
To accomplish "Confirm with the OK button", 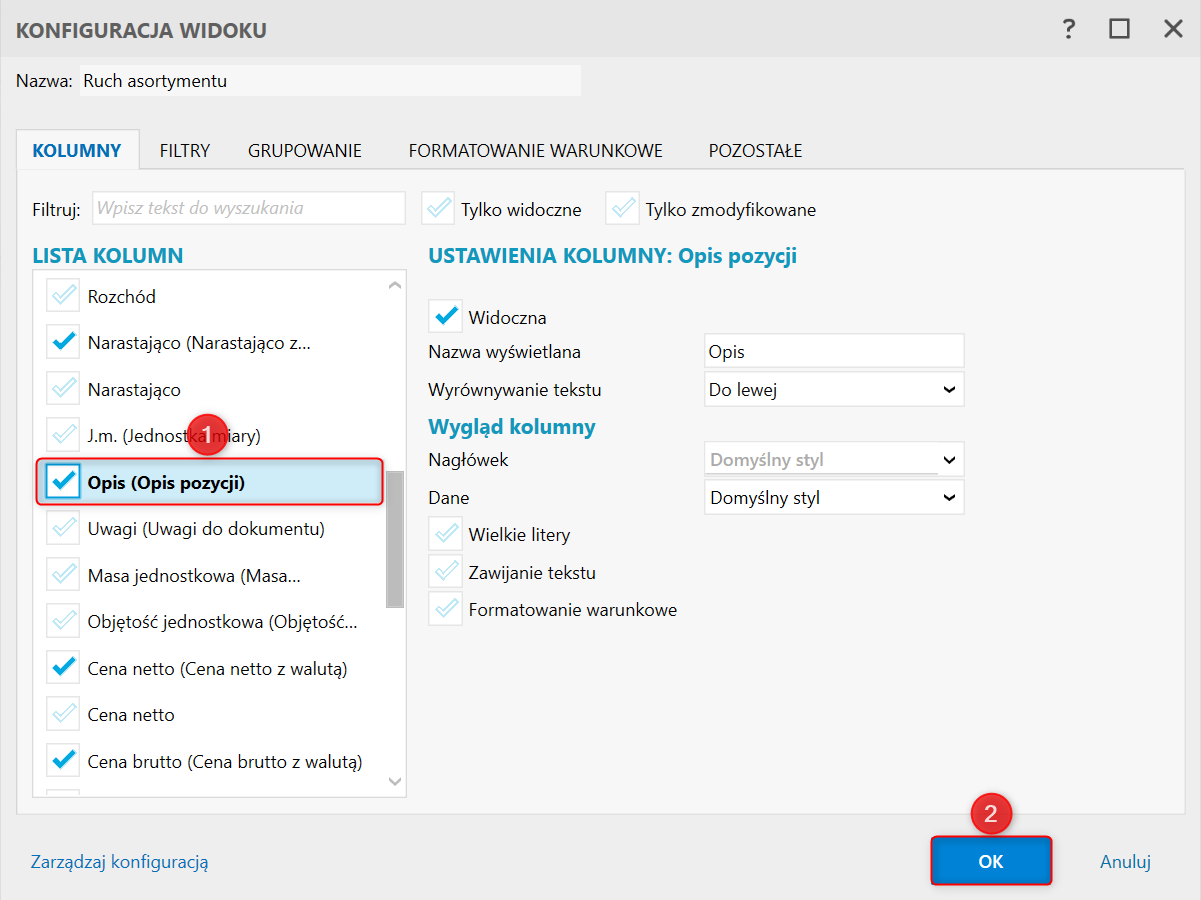I will (x=991, y=861).
